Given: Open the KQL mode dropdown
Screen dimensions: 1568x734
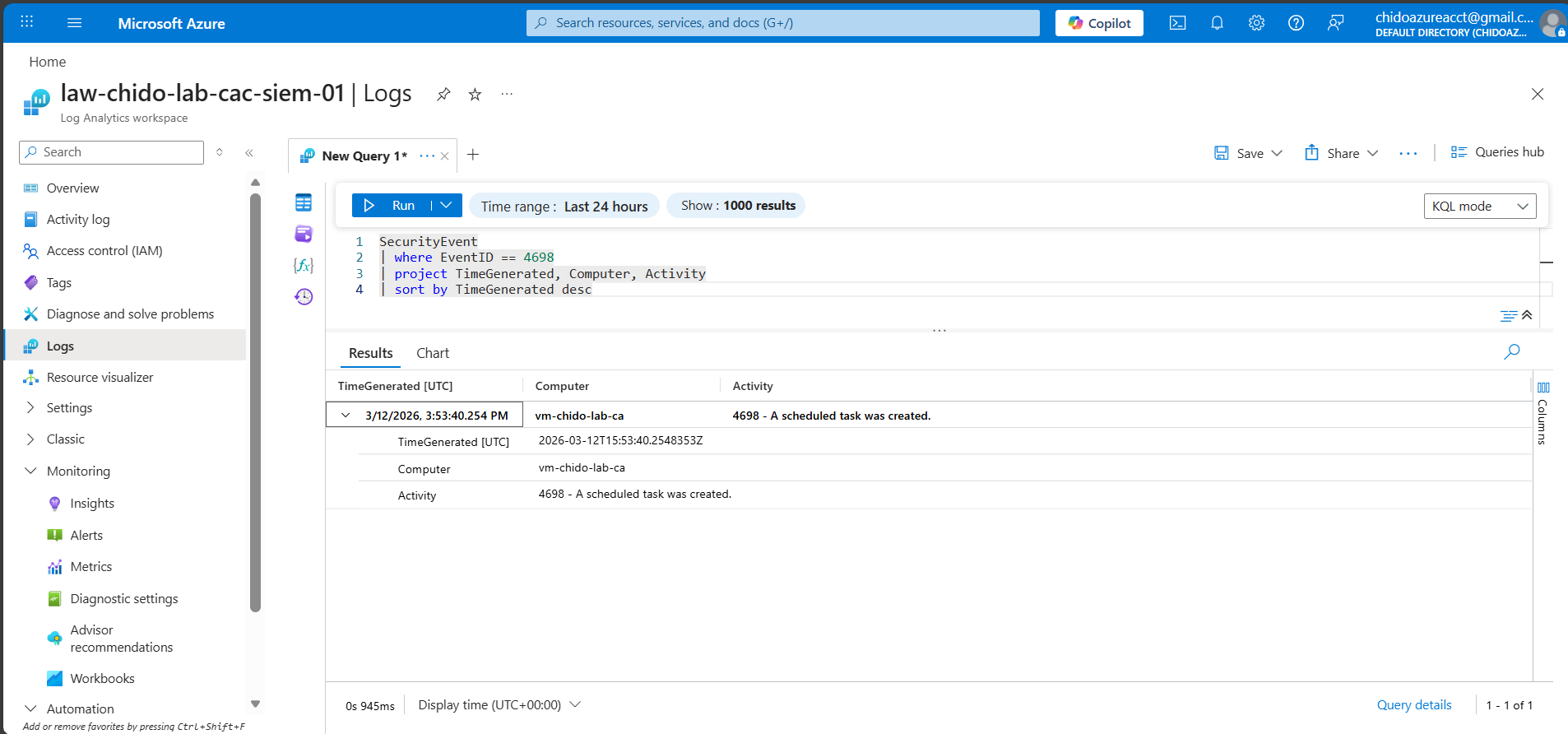Looking at the screenshot, I should point(1479,206).
